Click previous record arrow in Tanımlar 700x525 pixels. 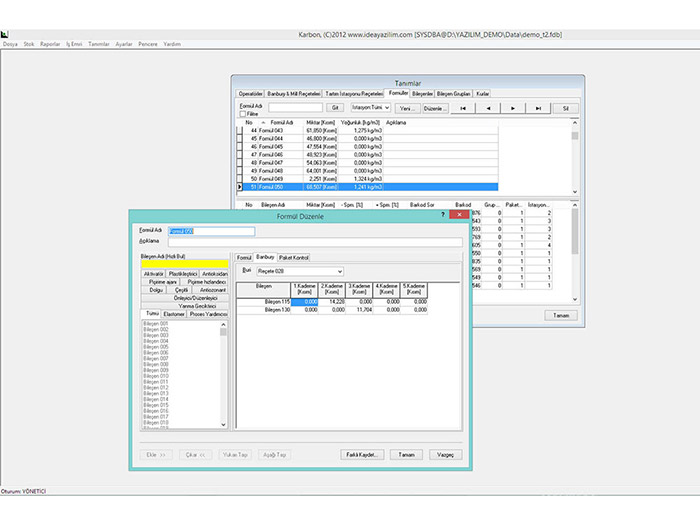pyautogui.click(x=488, y=107)
